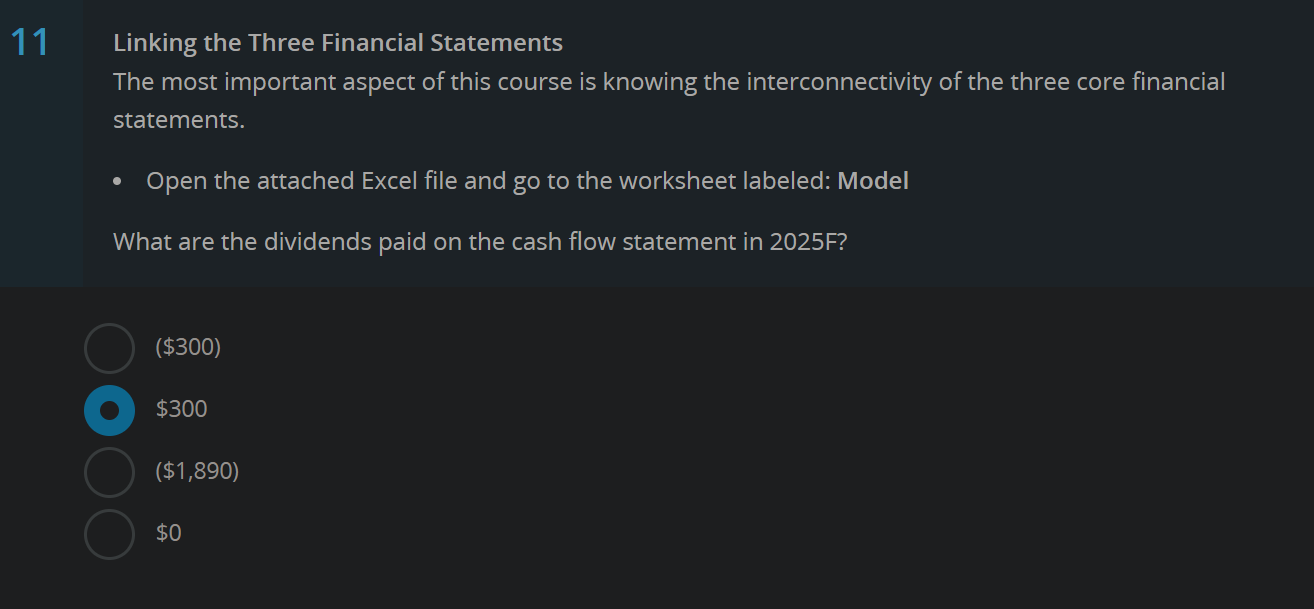Click the question title Linking the Three Financial Statements

(338, 42)
